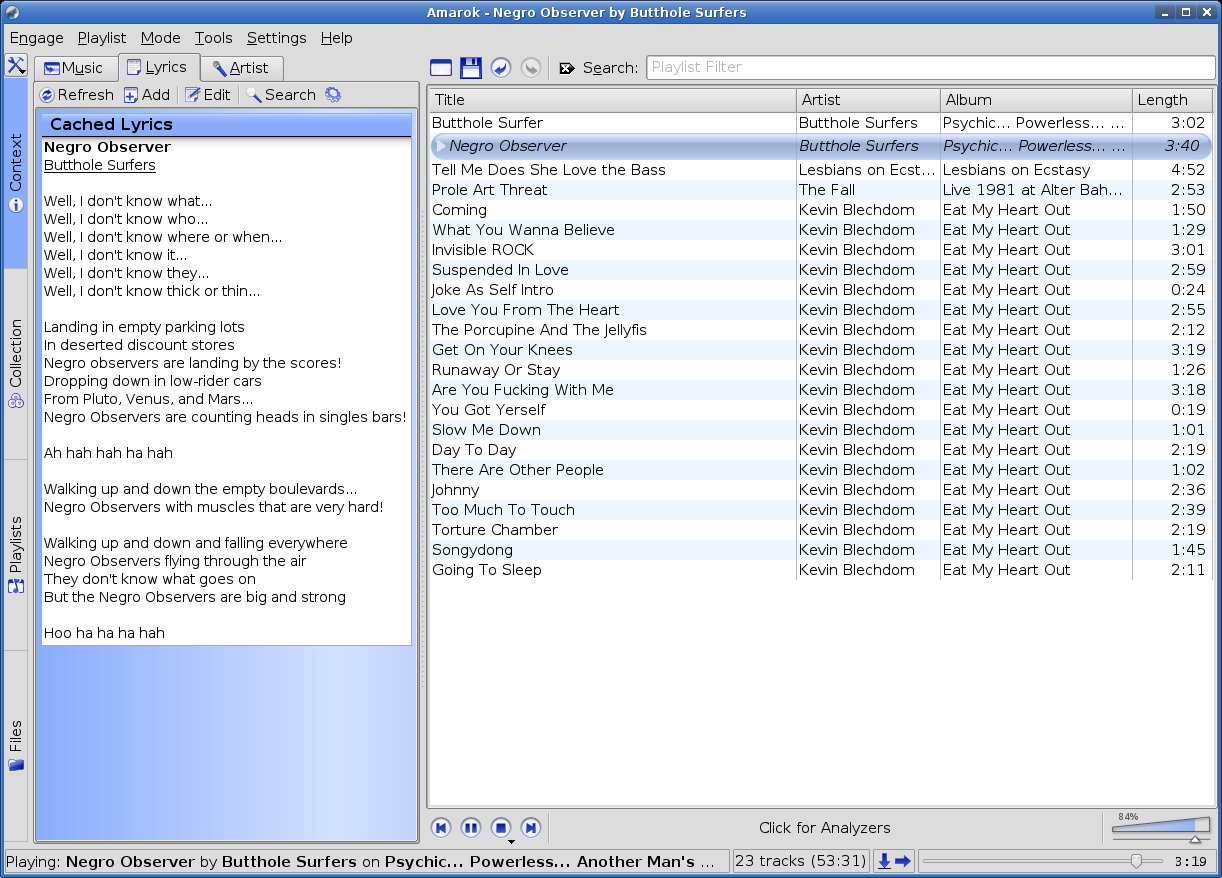Select 'What You Wanna Believe' track
Viewport: 1222px width, 878px height.
(x=820, y=230)
